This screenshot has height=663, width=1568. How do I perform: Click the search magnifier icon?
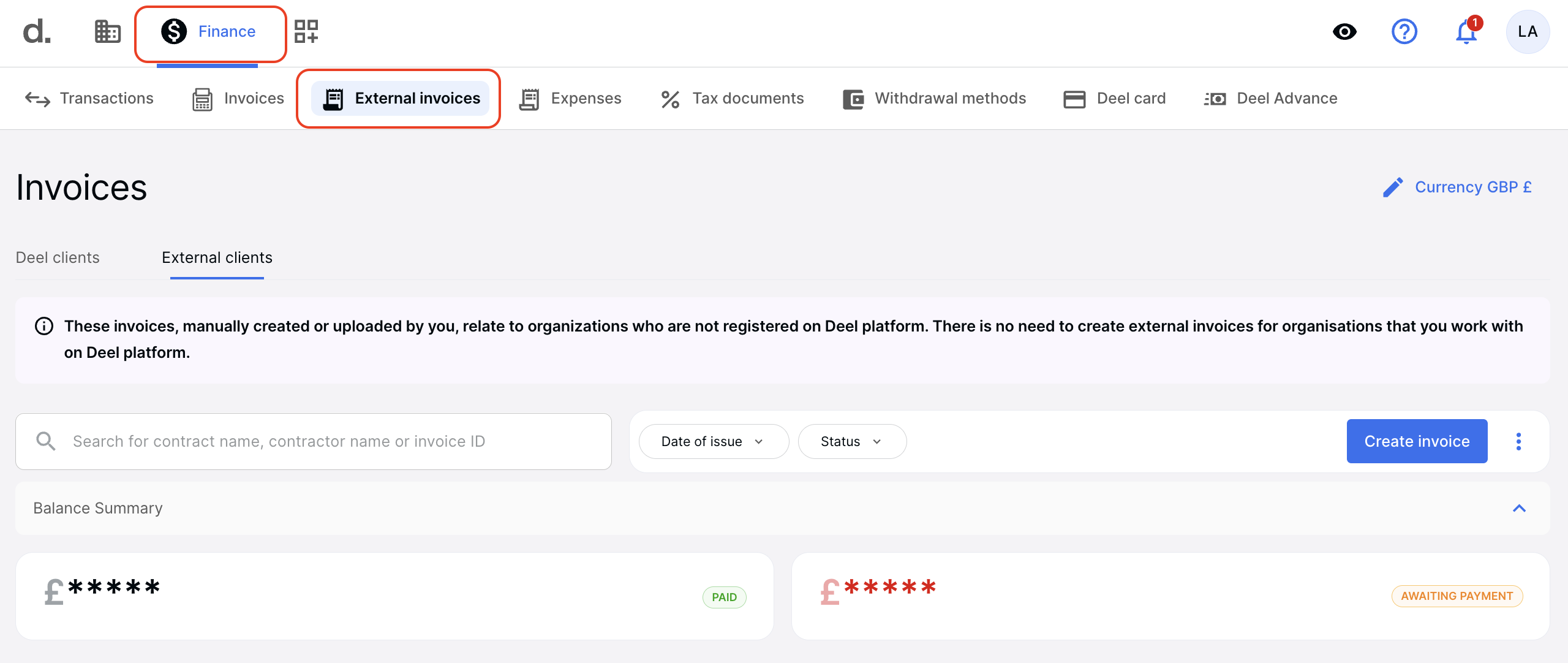46,441
